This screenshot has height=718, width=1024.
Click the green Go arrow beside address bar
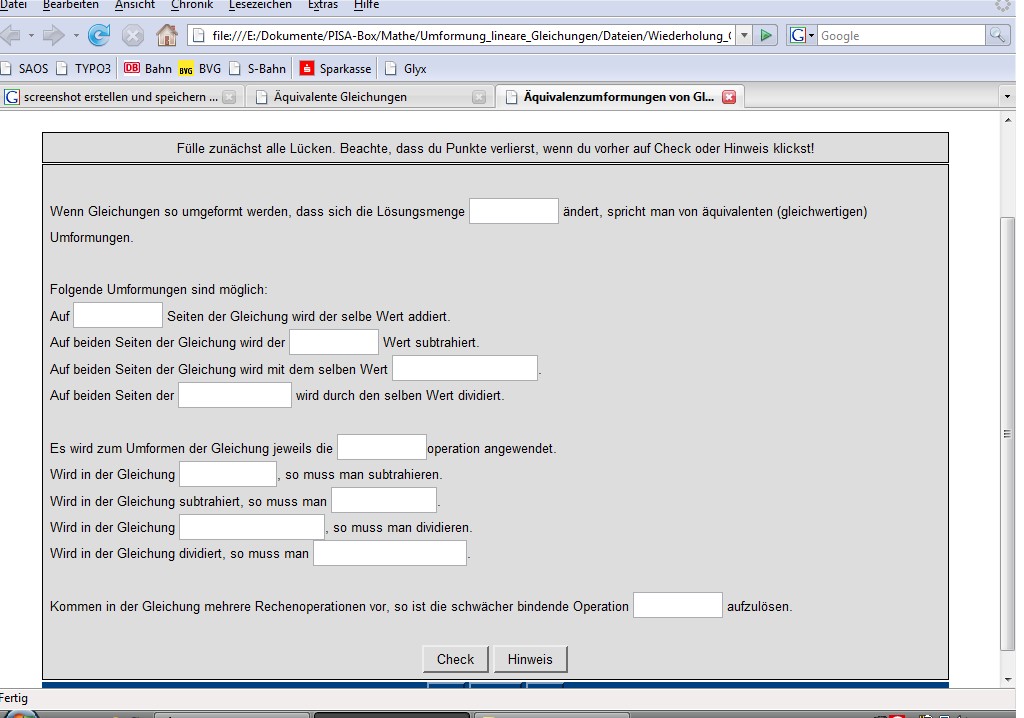click(766, 36)
